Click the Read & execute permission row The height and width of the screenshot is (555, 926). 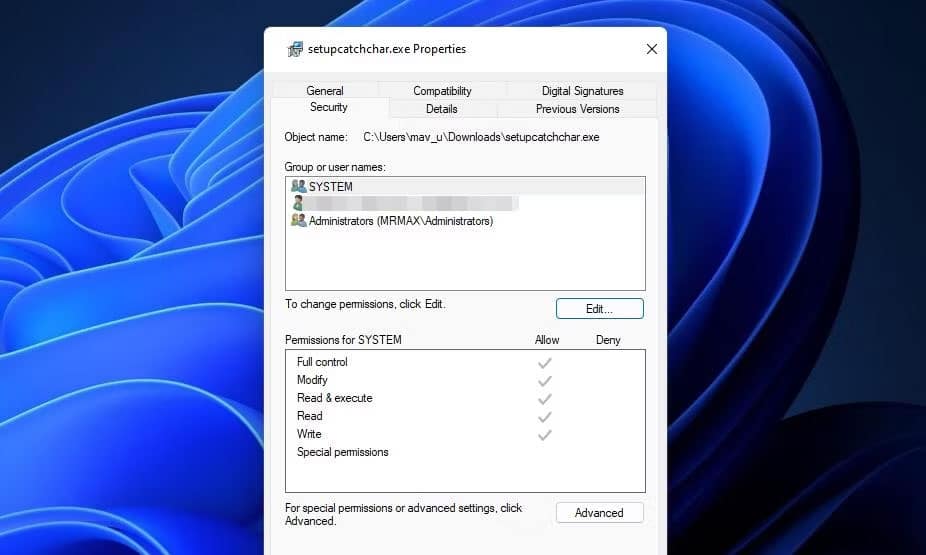click(x=465, y=398)
